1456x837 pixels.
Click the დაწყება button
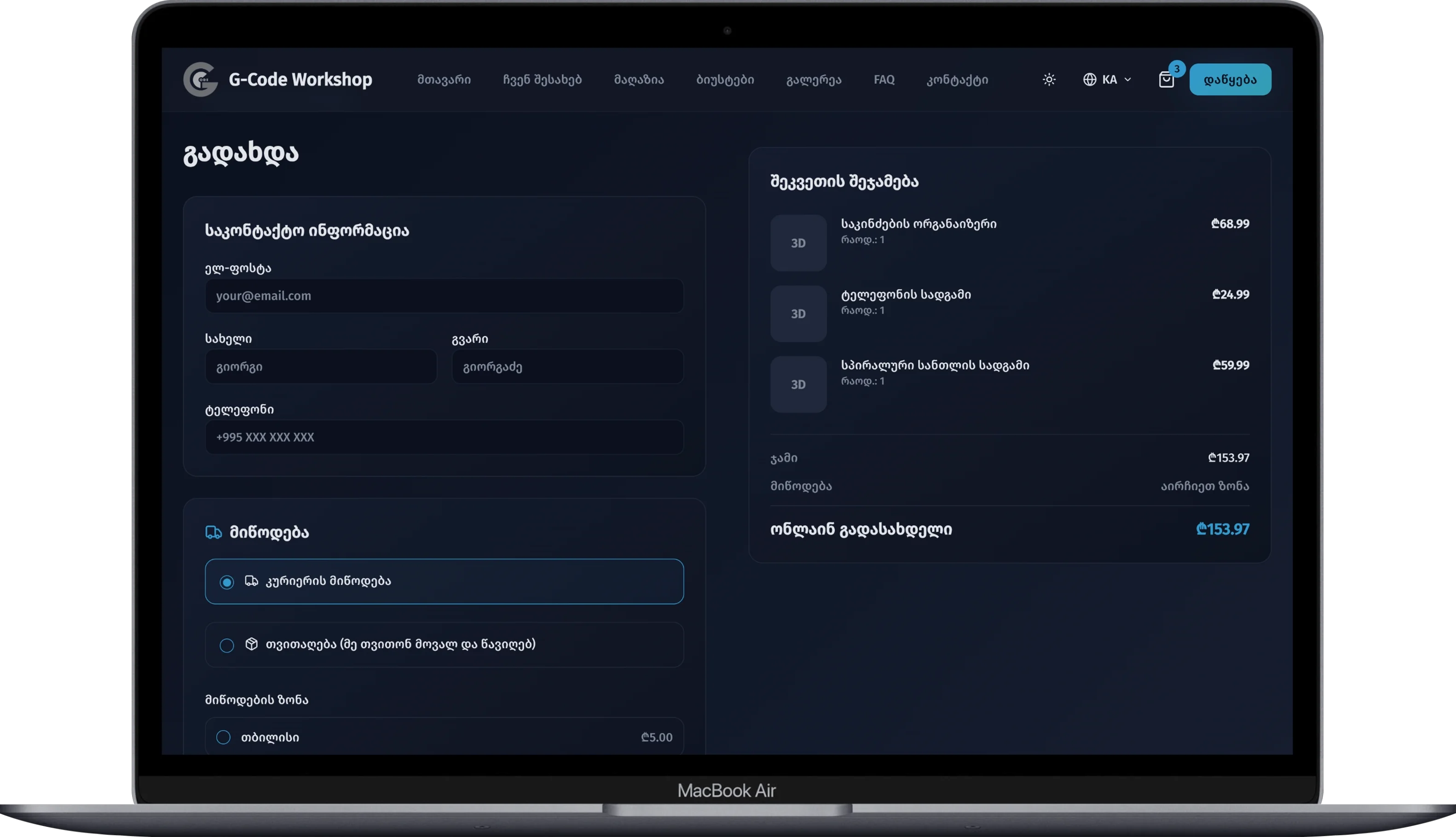pyautogui.click(x=1230, y=79)
